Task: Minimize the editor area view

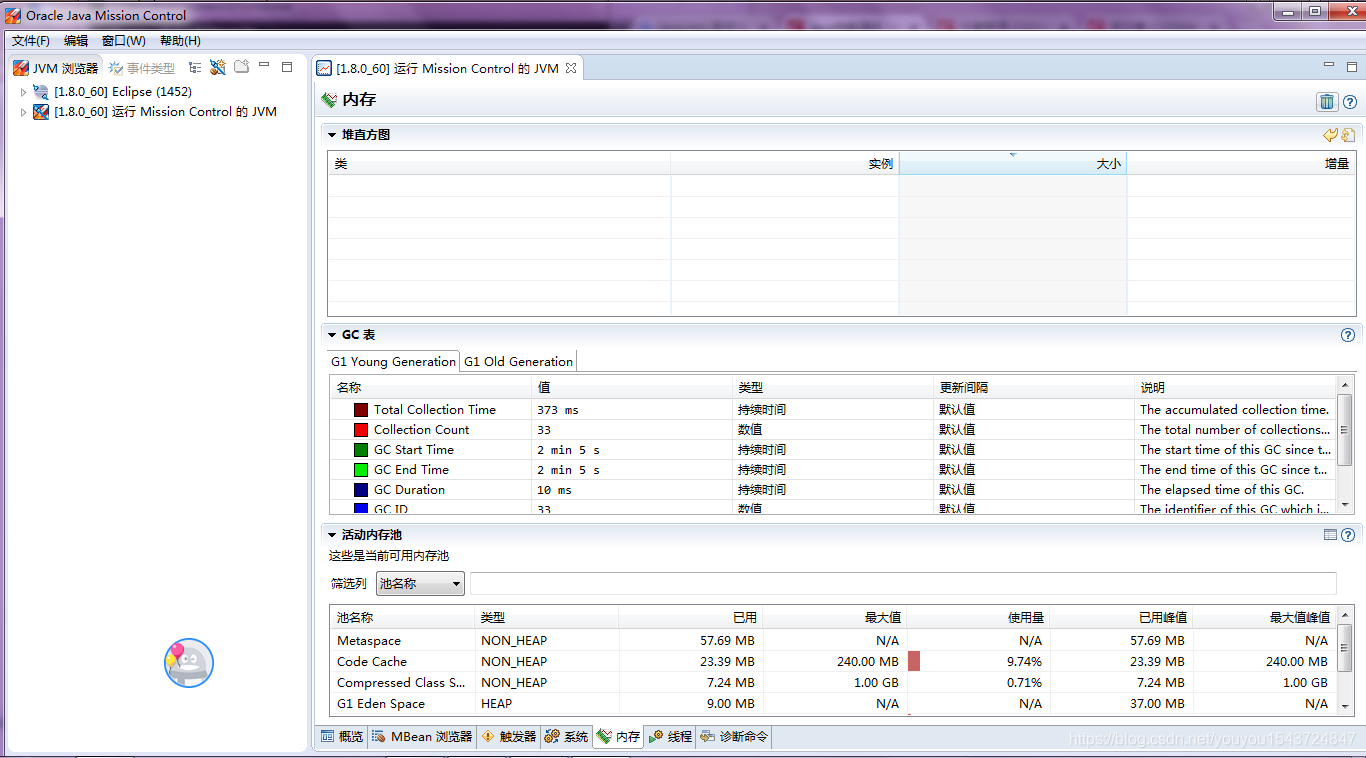Action: tap(1328, 65)
